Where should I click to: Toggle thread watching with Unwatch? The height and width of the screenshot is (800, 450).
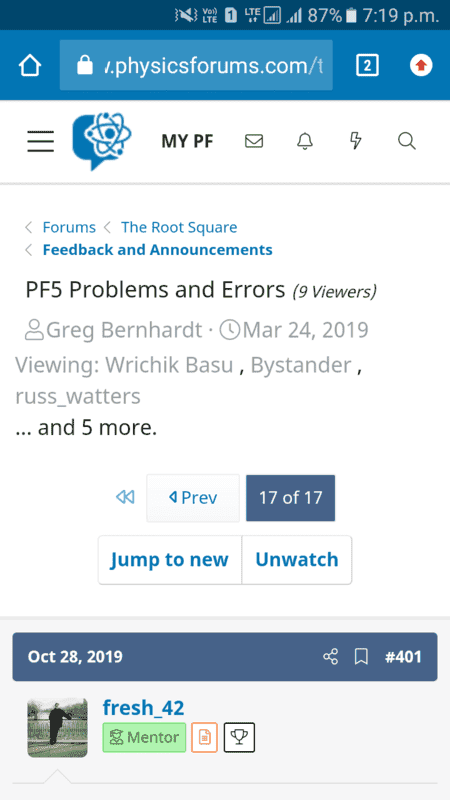coord(297,560)
